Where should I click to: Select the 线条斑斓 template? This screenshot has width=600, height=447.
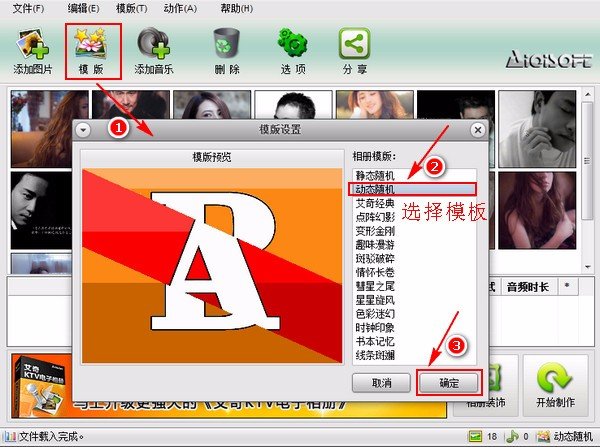(x=414, y=355)
